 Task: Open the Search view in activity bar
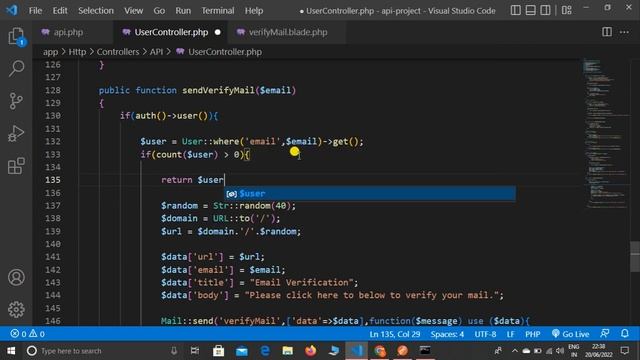16,68
